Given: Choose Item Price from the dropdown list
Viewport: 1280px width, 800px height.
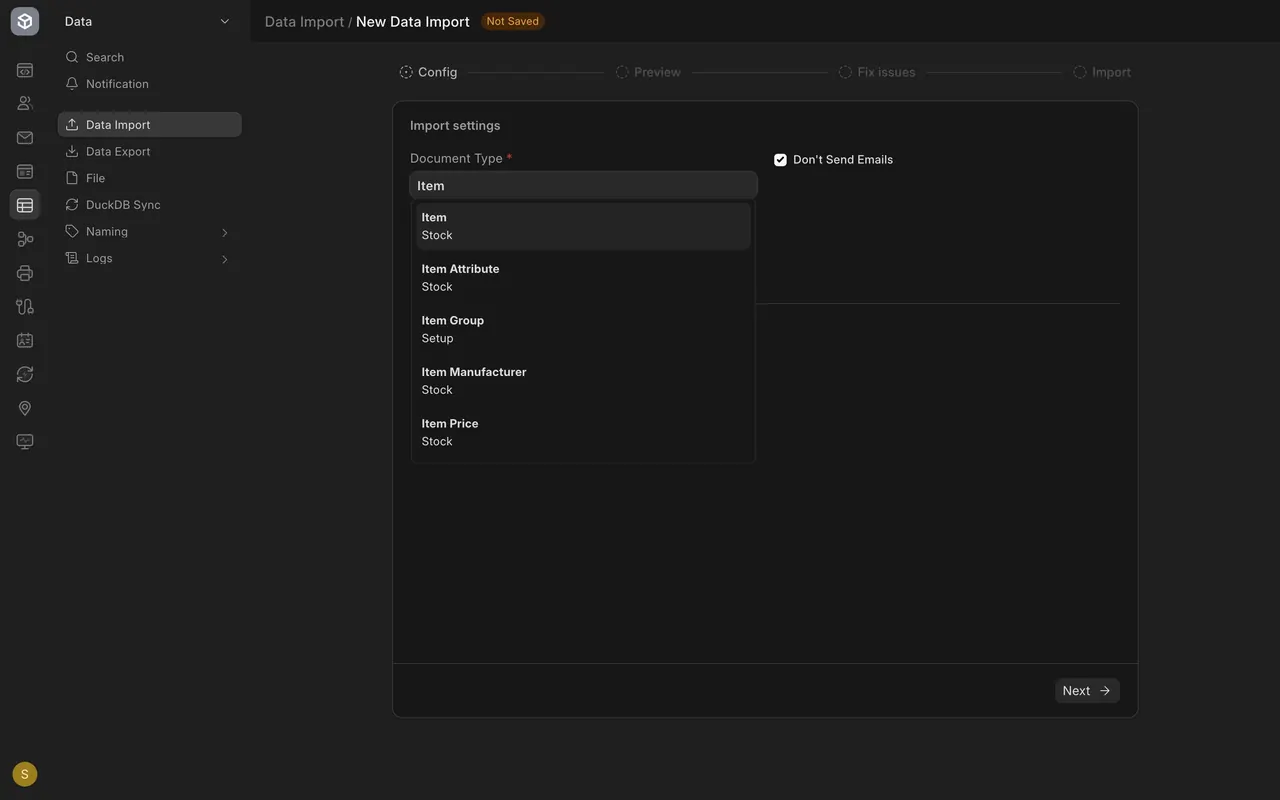Looking at the screenshot, I should [x=583, y=432].
